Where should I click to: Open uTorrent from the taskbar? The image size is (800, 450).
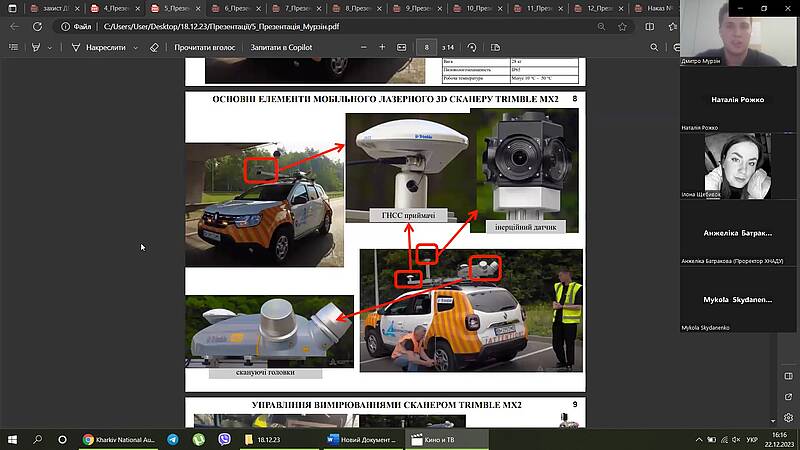coord(198,439)
